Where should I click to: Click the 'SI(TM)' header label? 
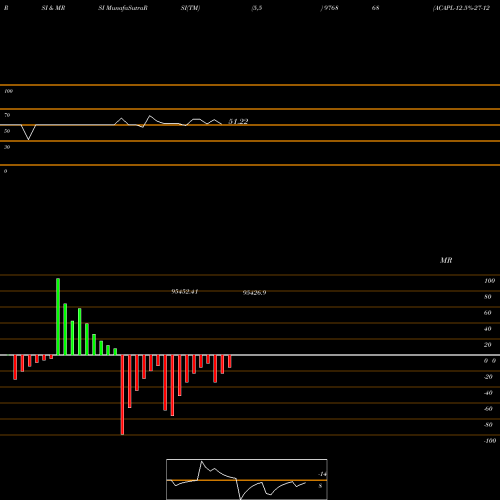(190, 8)
